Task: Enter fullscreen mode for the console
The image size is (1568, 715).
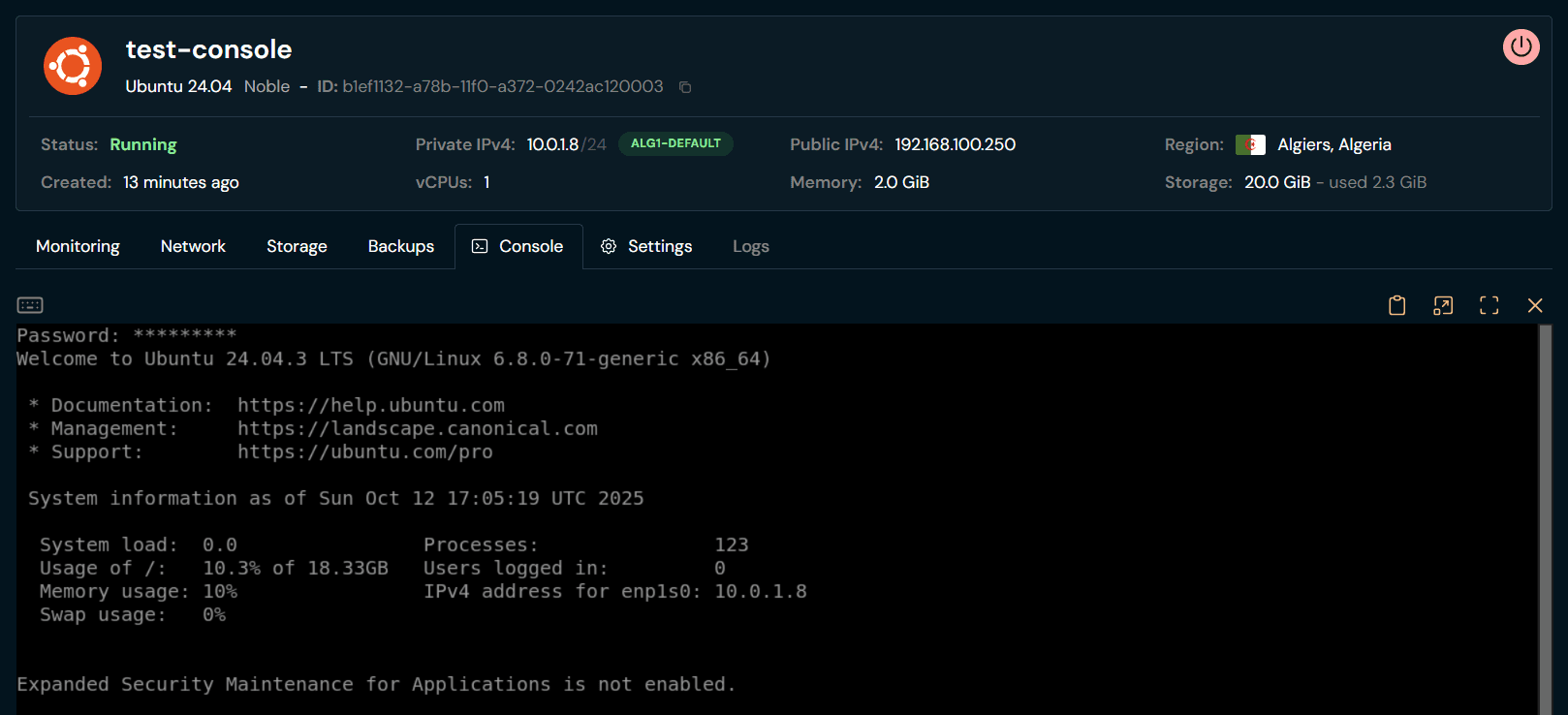Action: (x=1489, y=305)
